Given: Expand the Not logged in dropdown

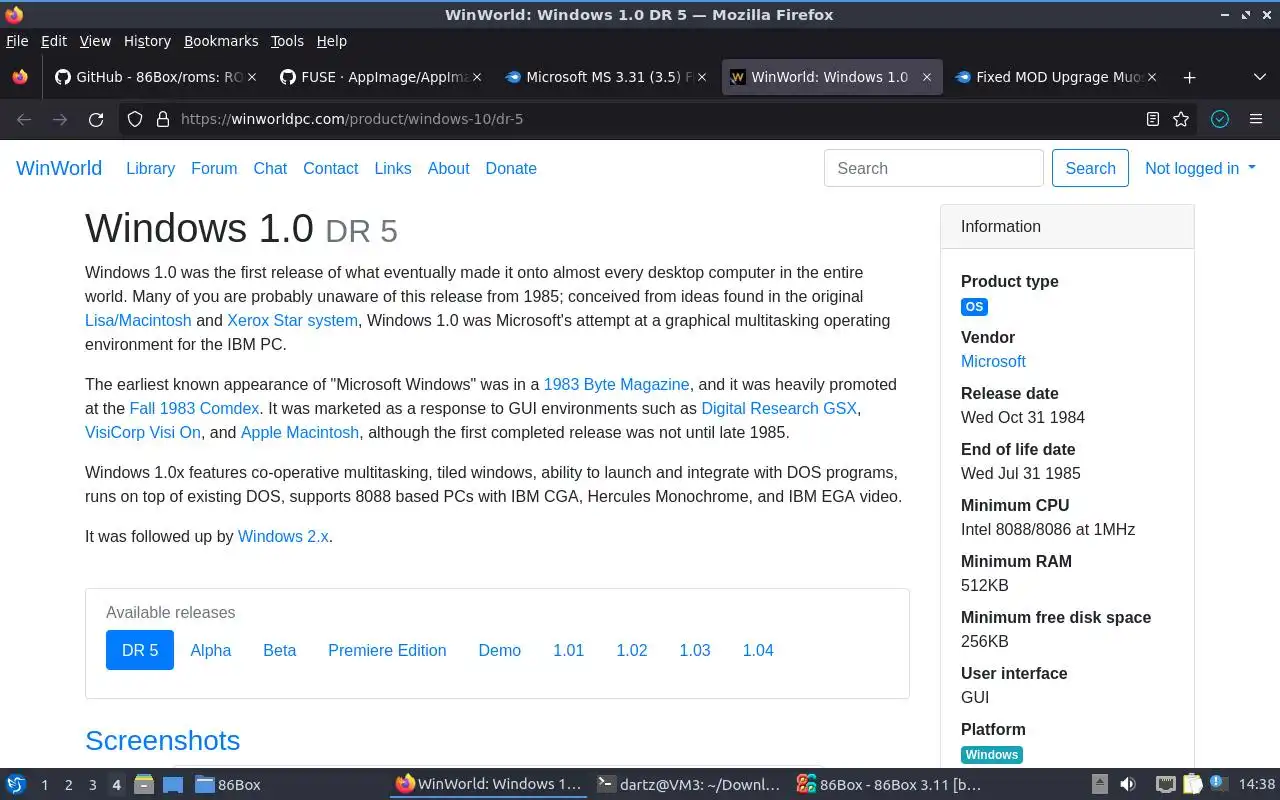Looking at the screenshot, I should [x=1200, y=168].
